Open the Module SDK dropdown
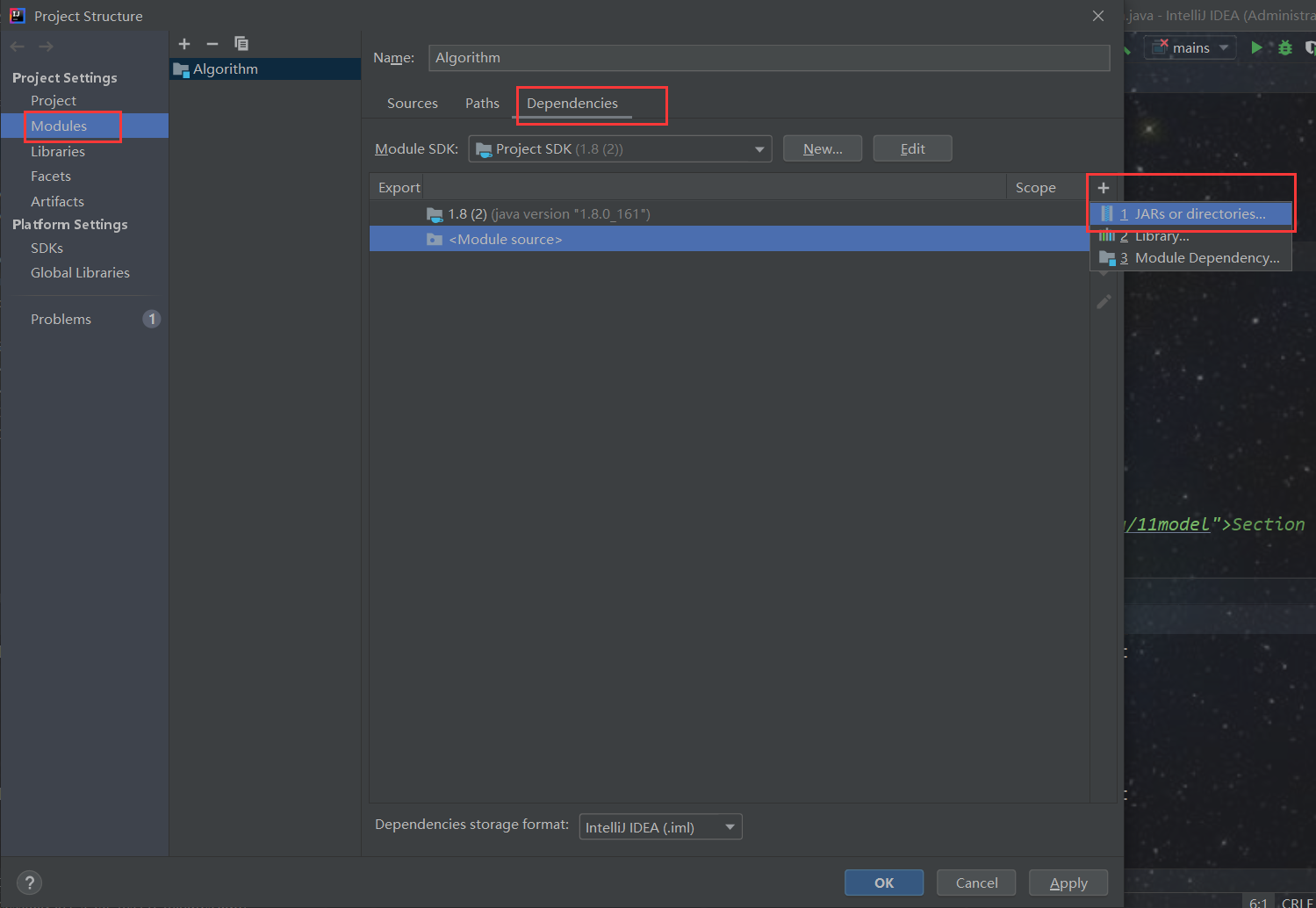Viewport: 1316px width, 908px height. (620, 149)
